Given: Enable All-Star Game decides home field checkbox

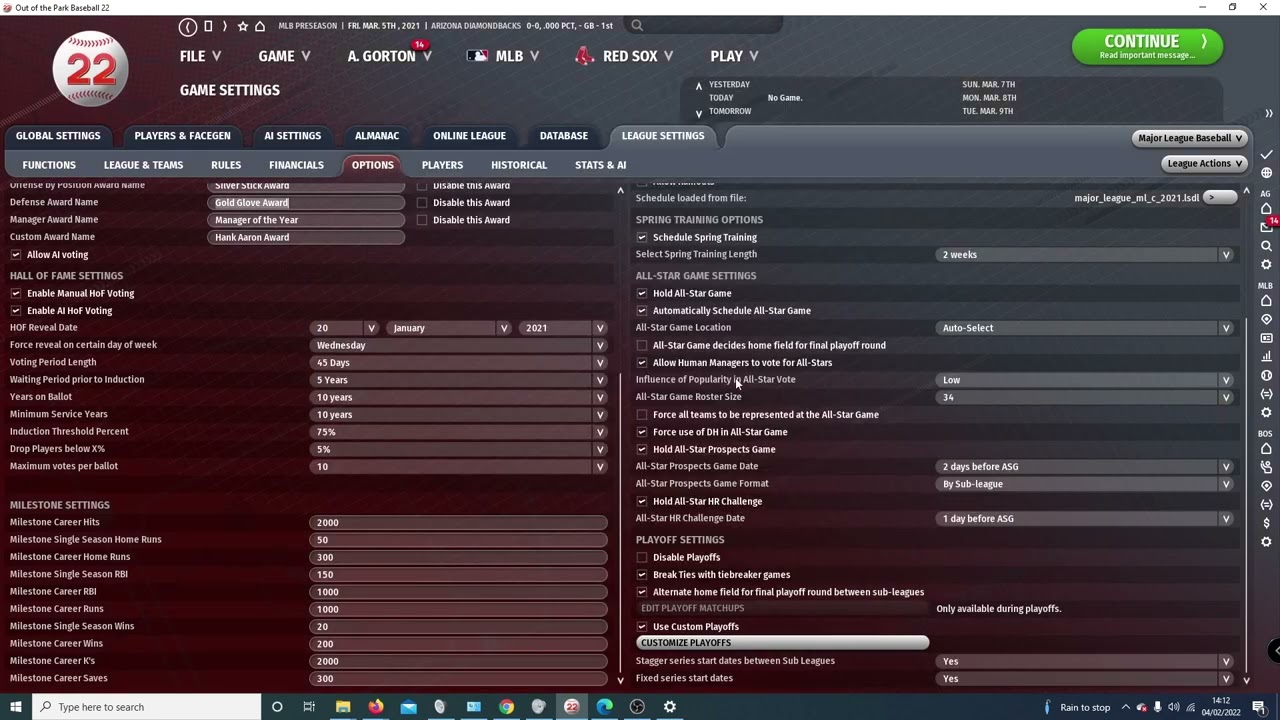Looking at the screenshot, I should click(642, 346).
